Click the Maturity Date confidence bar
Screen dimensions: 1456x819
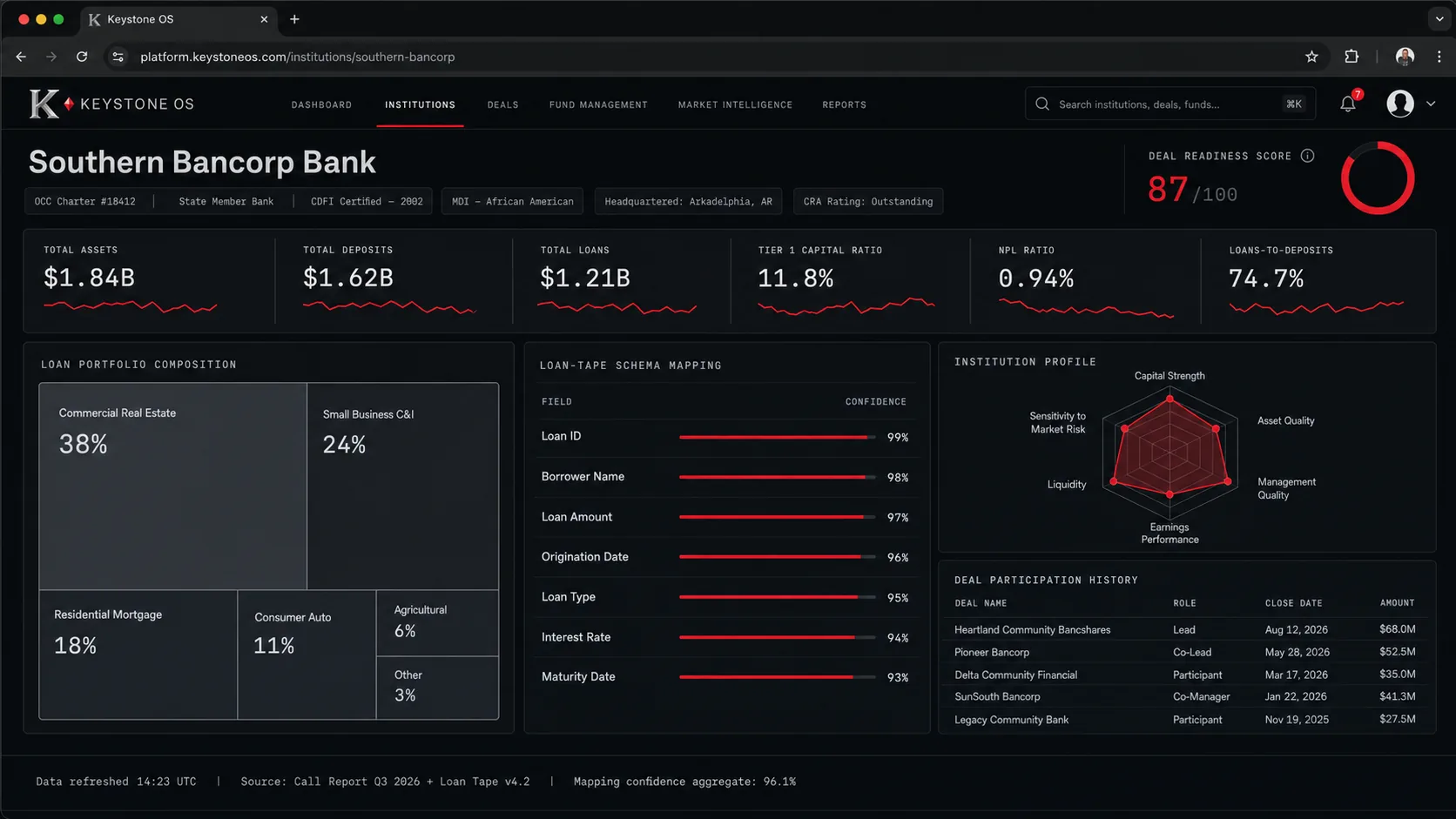click(x=777, y=677)
